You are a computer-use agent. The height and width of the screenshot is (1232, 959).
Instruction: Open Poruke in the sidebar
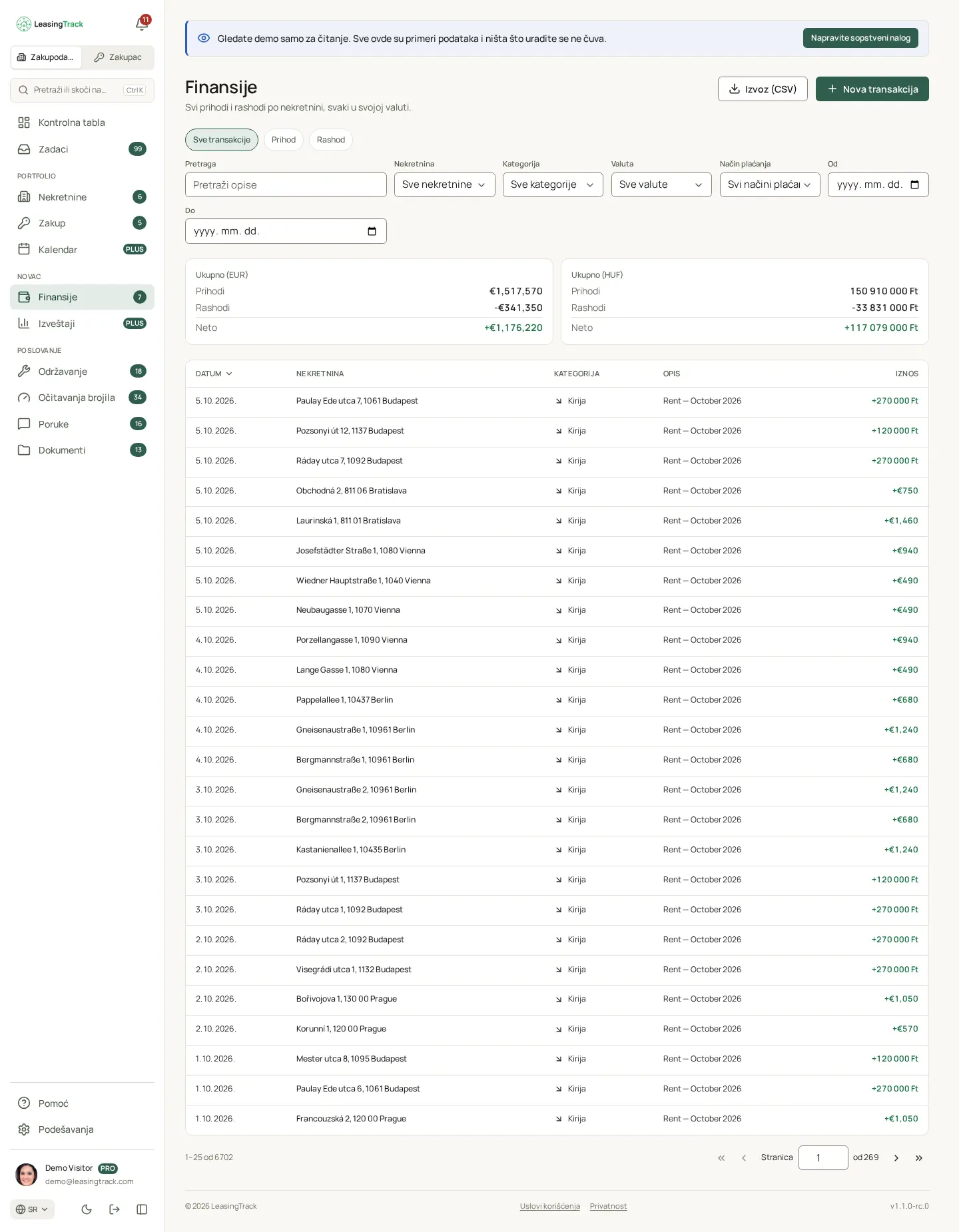tap(82, 424)
